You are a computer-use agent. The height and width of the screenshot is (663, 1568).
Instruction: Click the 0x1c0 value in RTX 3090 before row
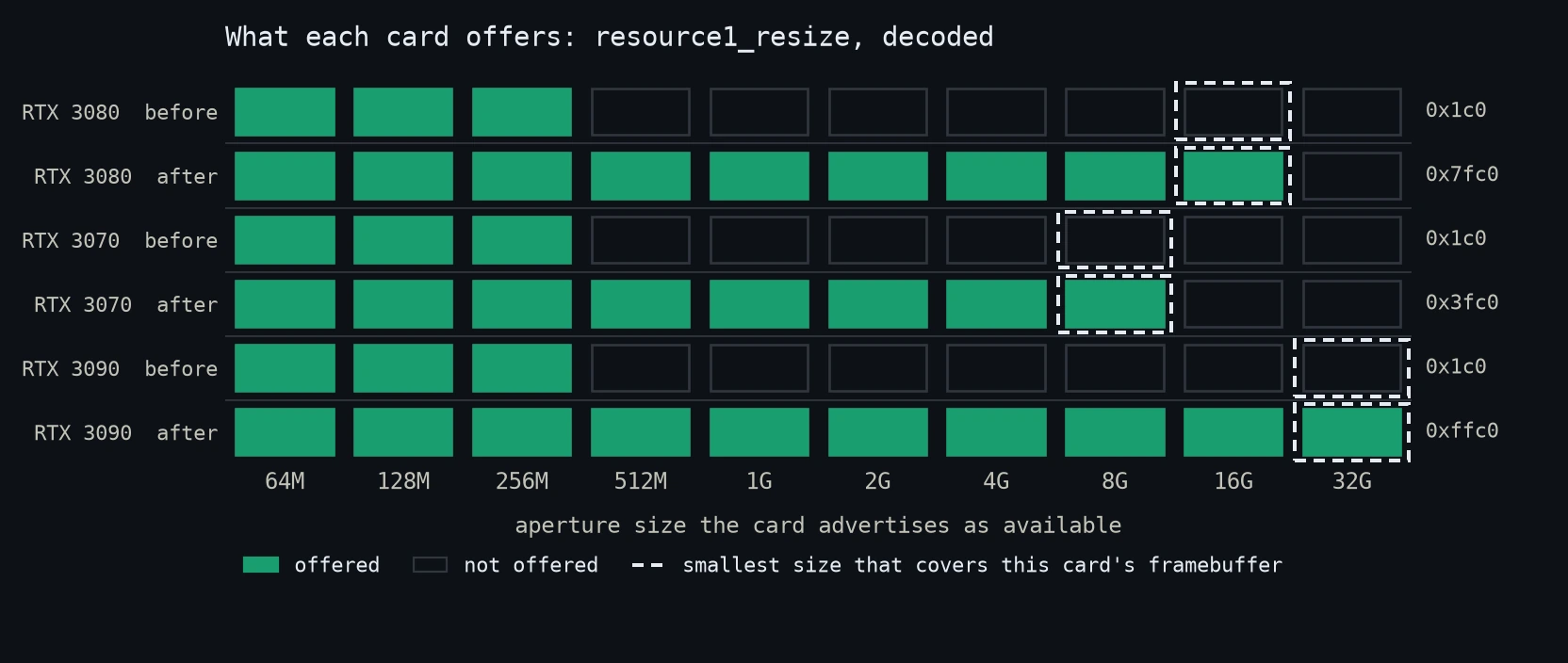pyautogui.click(x=1456, y=366)
